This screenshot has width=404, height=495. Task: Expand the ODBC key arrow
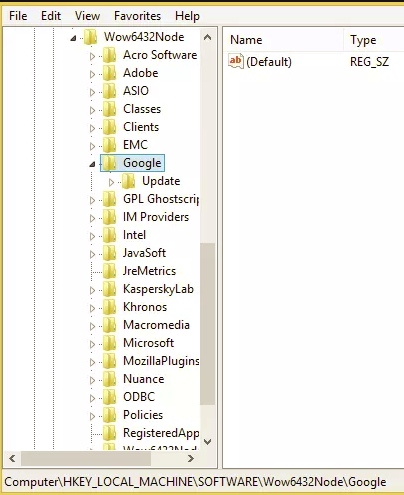pos(93,398)
